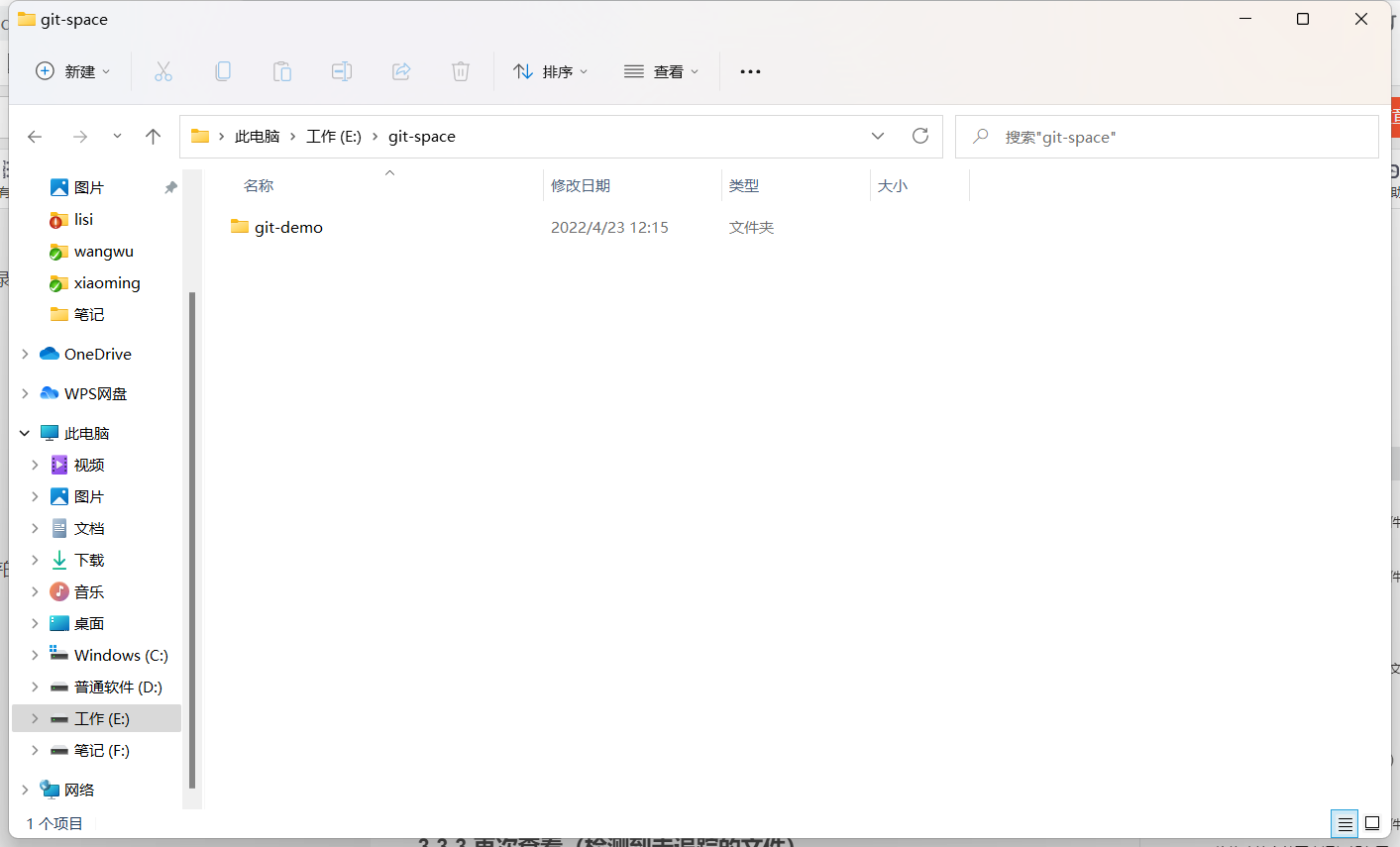The image size is (1400, 847).
Task: Expand the WPS网盘 tree node
Action: click(25, 393)
